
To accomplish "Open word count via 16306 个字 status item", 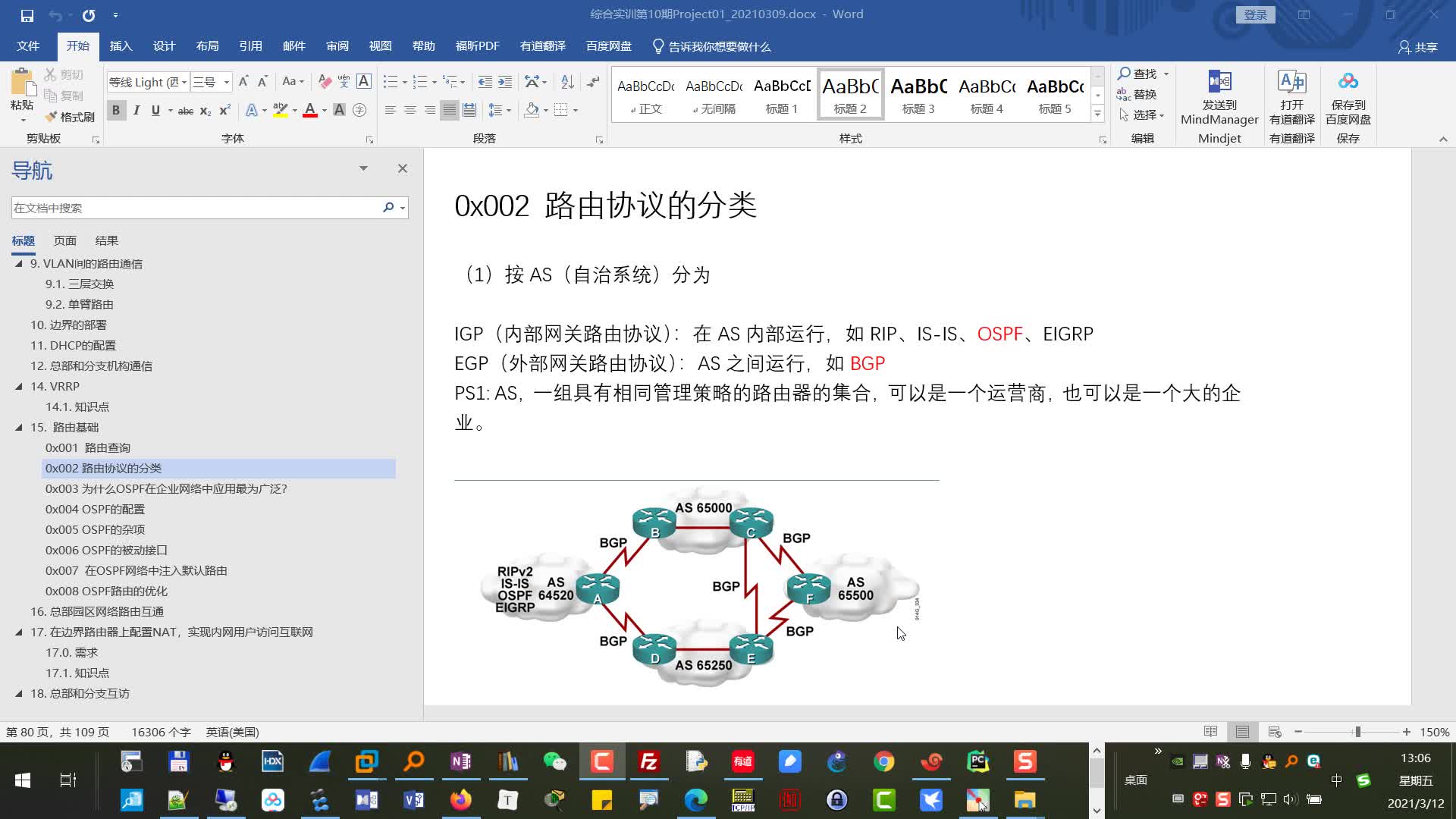I will click(160, 732).
